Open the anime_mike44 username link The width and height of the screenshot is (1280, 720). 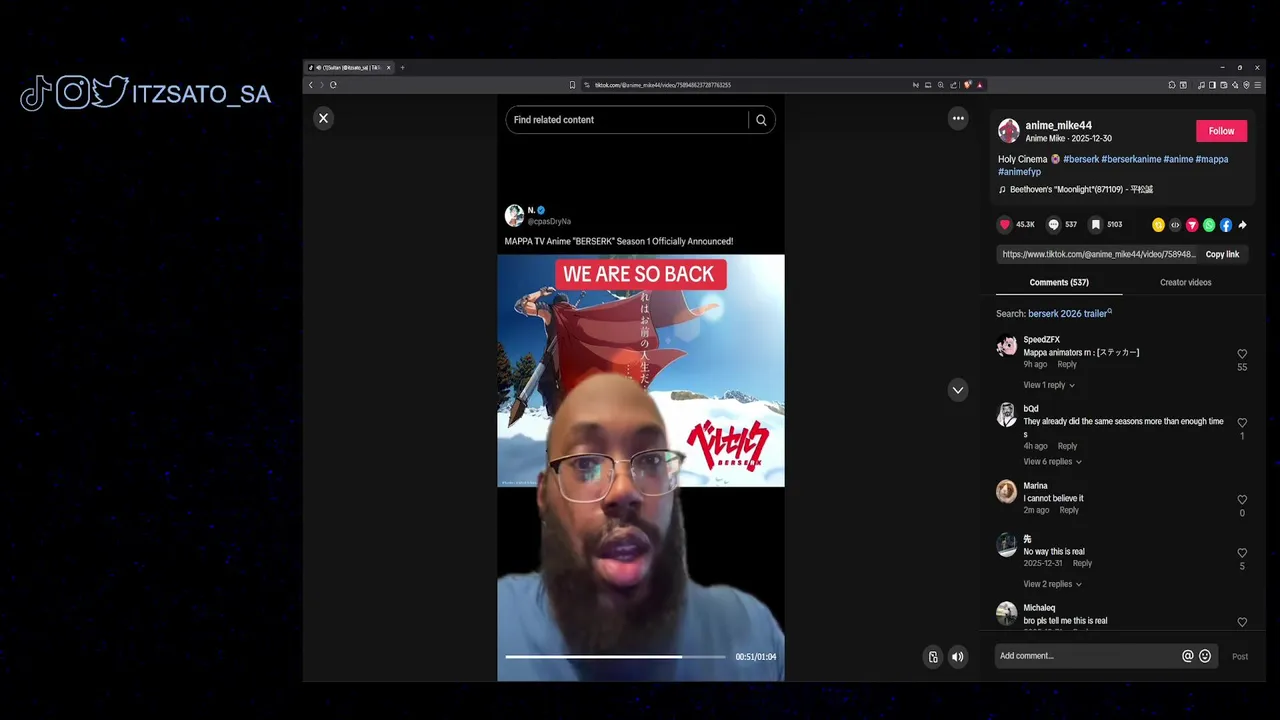[1058, 126]
